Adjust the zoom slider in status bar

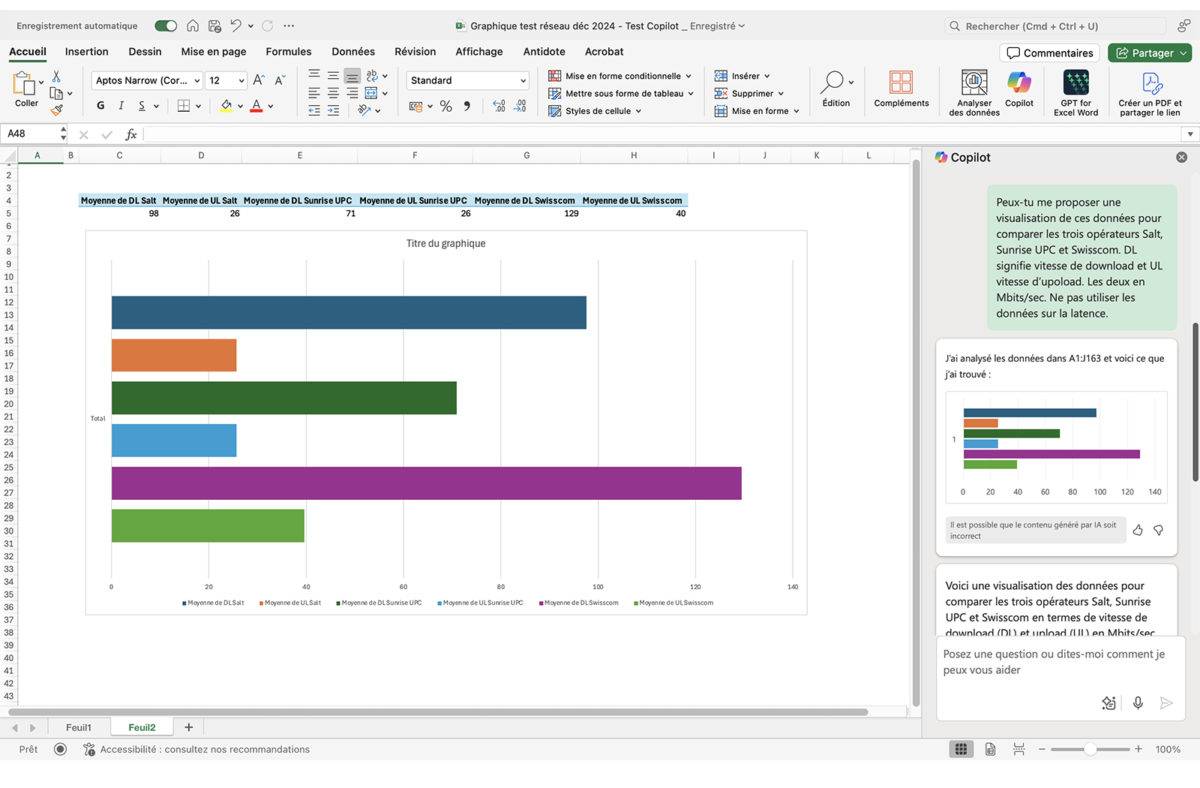[1090, 749]
